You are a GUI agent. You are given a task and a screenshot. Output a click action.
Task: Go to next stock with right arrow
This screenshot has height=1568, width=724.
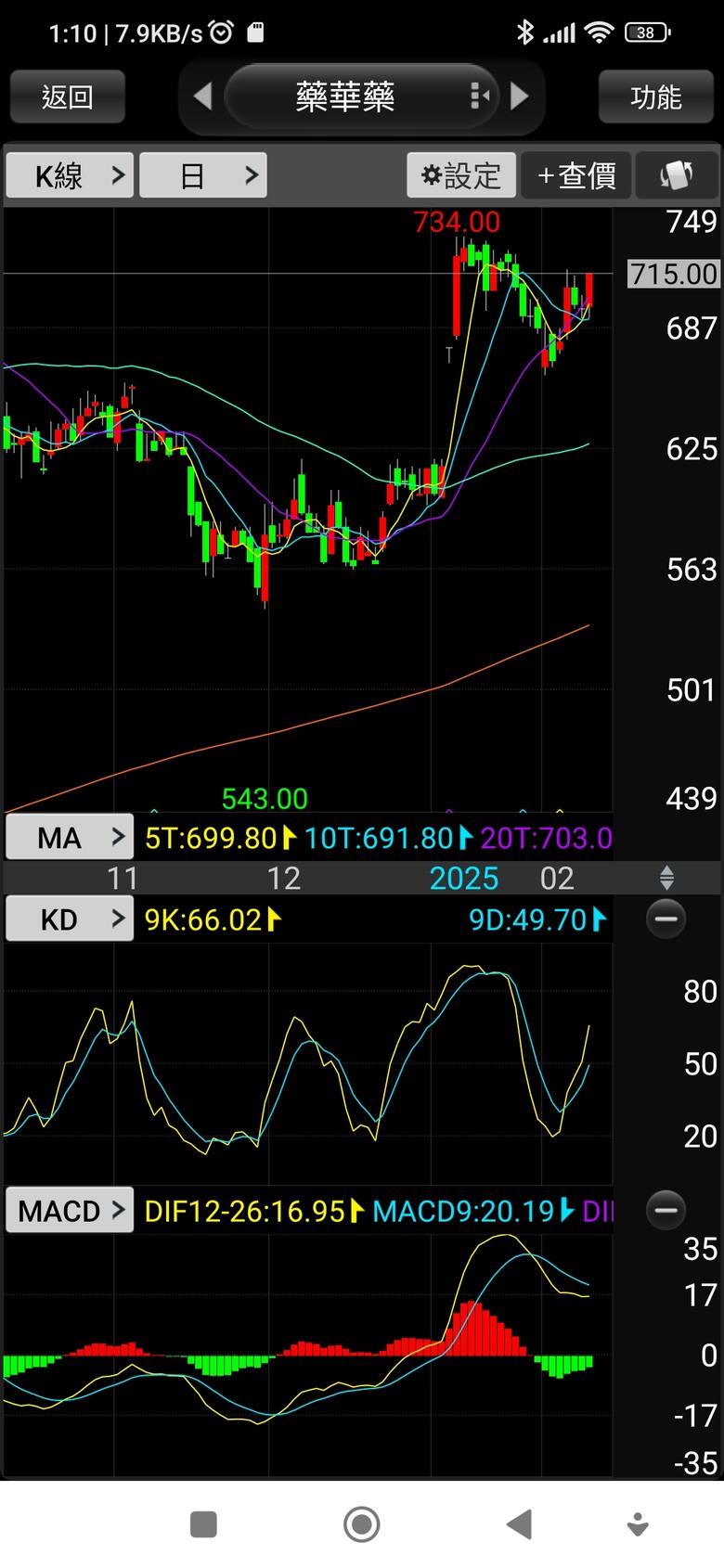pos(520,96)
